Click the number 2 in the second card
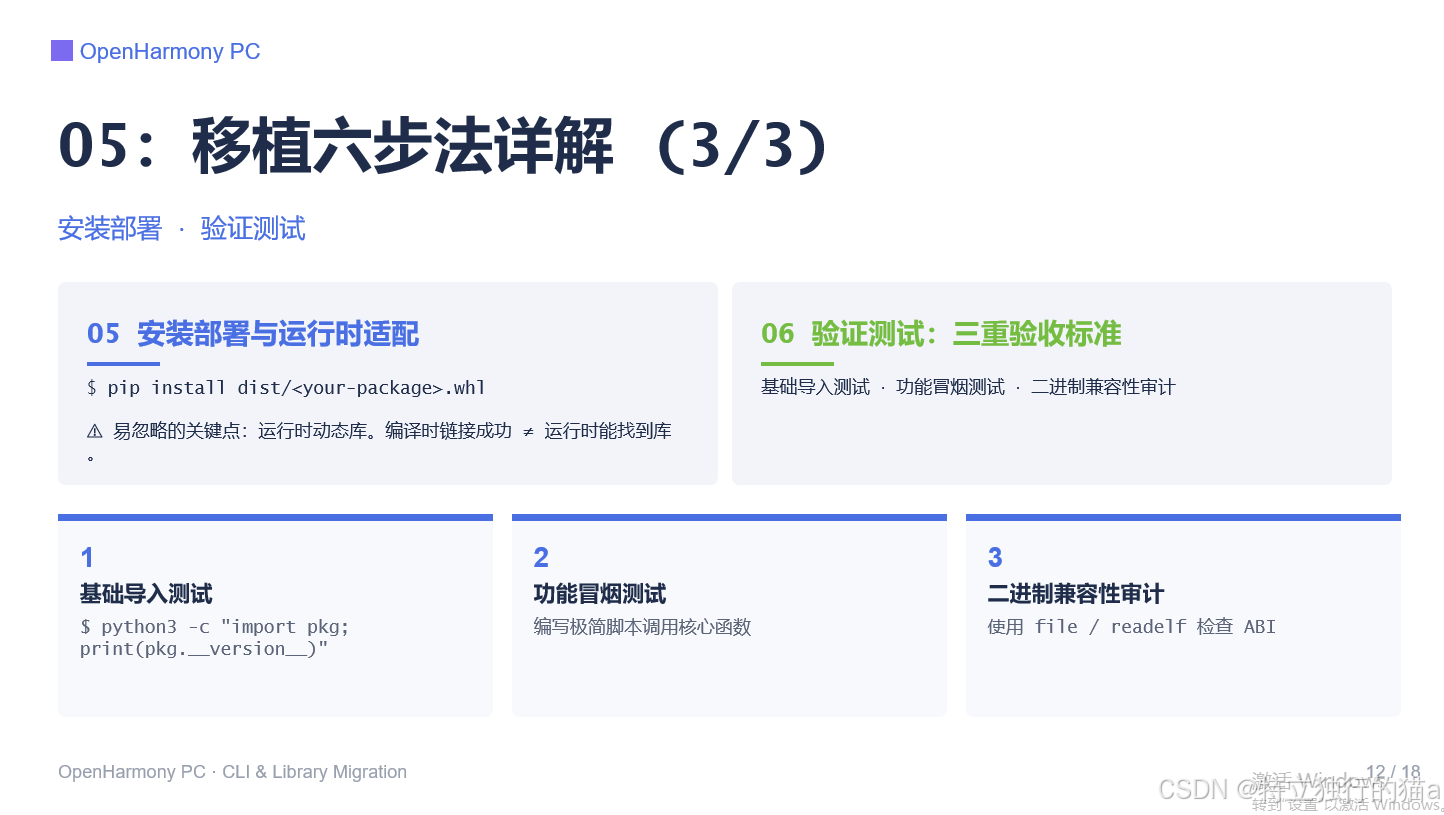 pos(541,557)
